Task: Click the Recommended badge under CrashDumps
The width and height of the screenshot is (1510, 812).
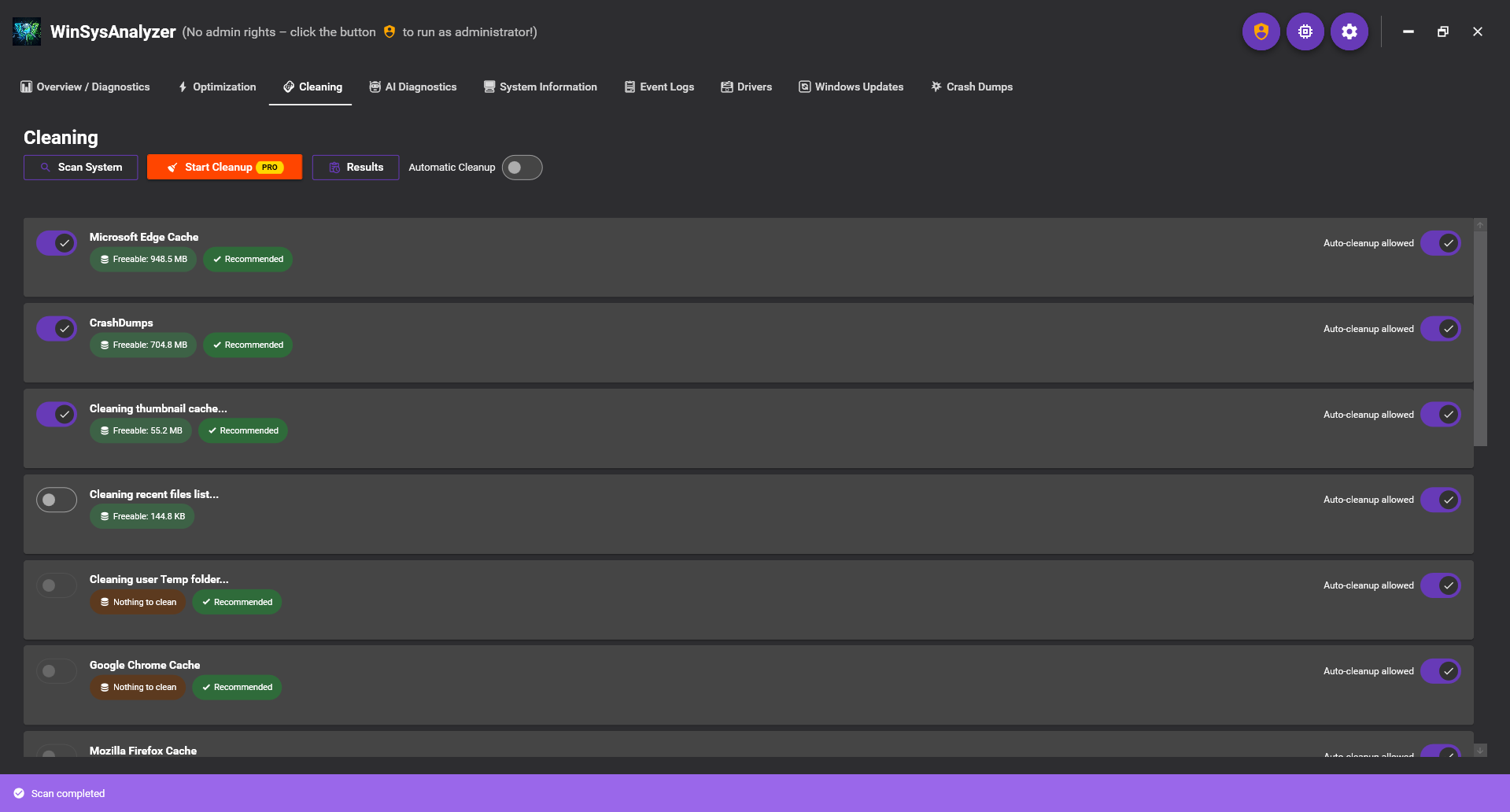Action: click(248, 345)
